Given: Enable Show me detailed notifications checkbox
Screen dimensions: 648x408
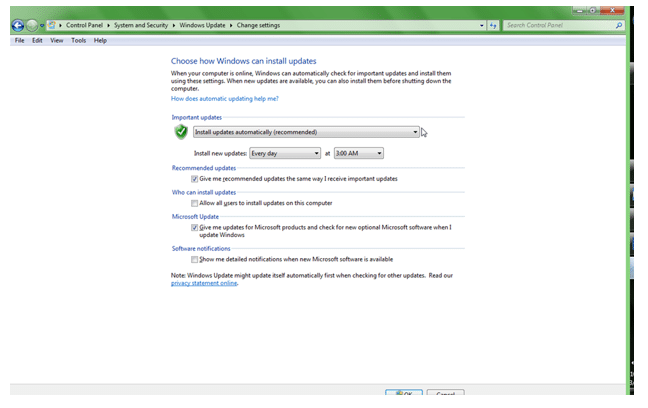Looking at the screenshot, I should click(x=194, y=260).
